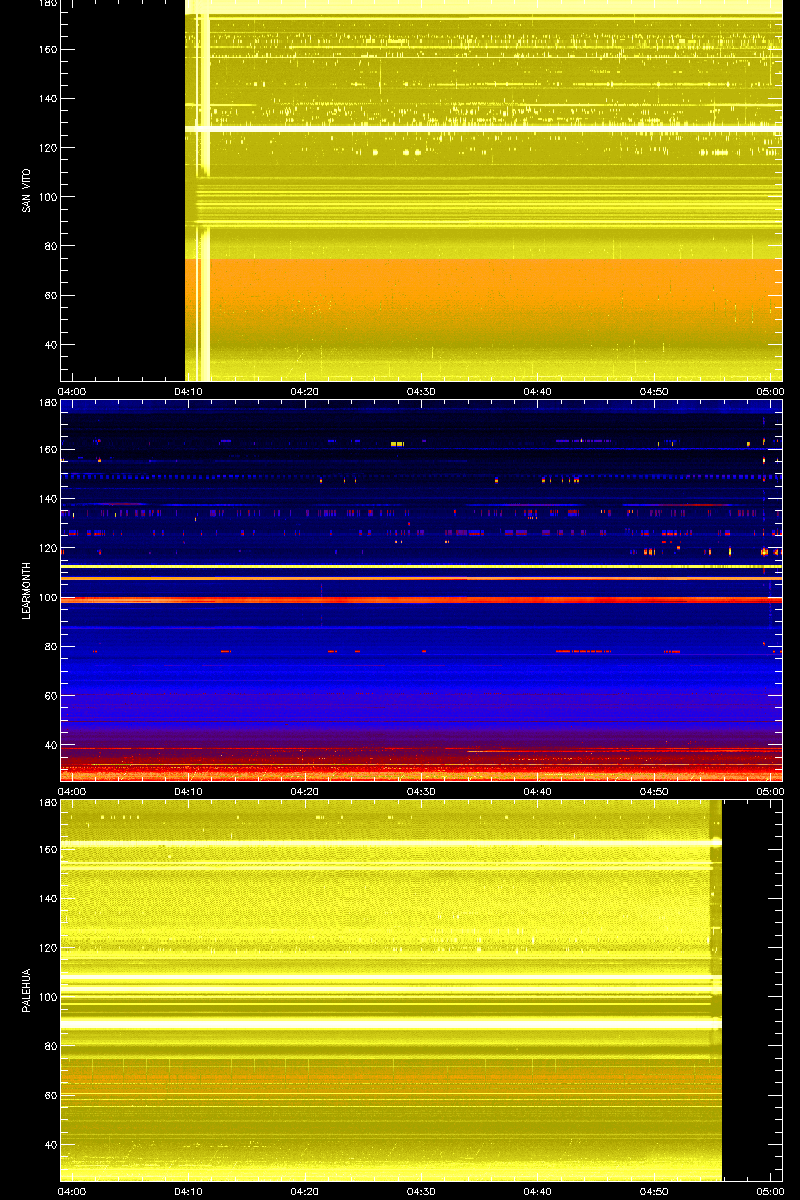This screenshot has width=800, height=1200.
Task: Click 04:30 time label under Palehua plot
Action: [x=421, y=1191]
